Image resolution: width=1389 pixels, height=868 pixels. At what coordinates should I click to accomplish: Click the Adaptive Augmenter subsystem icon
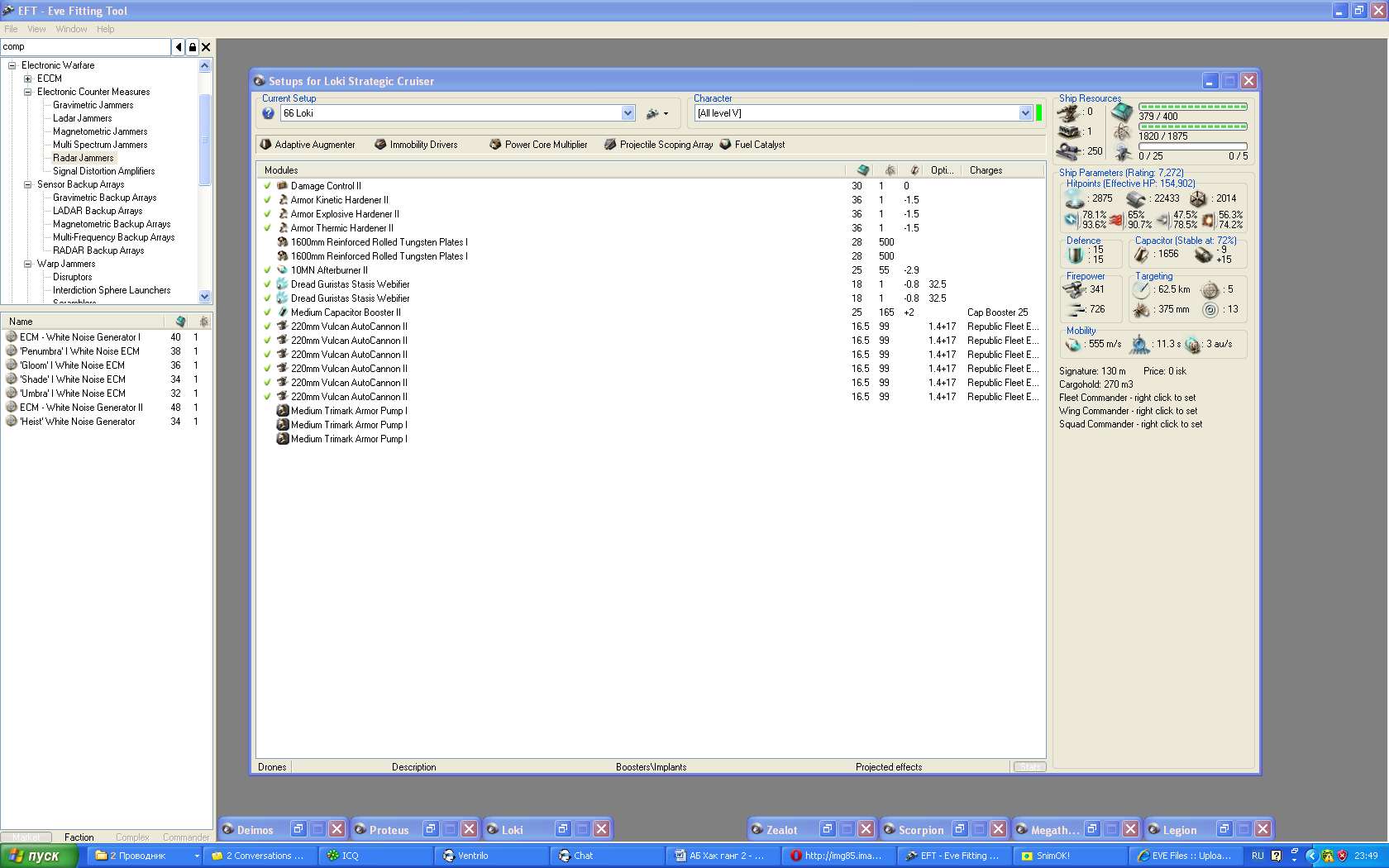click(x=265, y=144)
